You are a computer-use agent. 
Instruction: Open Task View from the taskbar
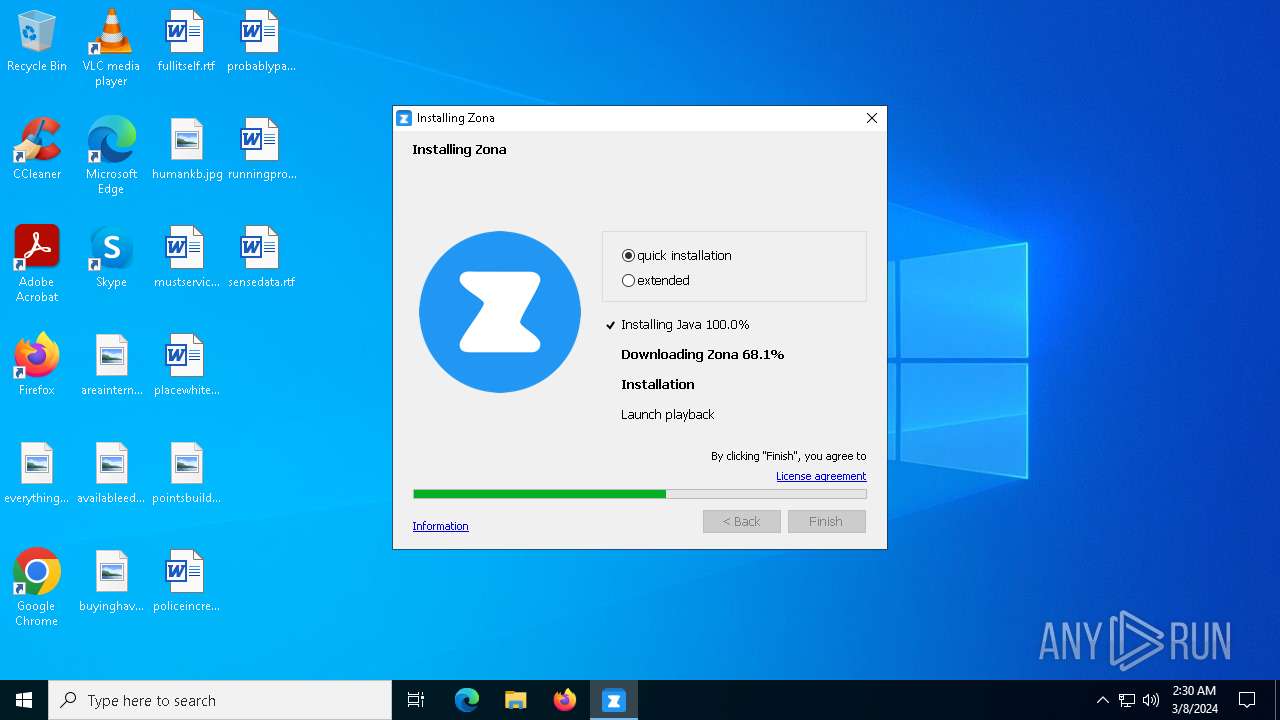click(x=416, y=700)
